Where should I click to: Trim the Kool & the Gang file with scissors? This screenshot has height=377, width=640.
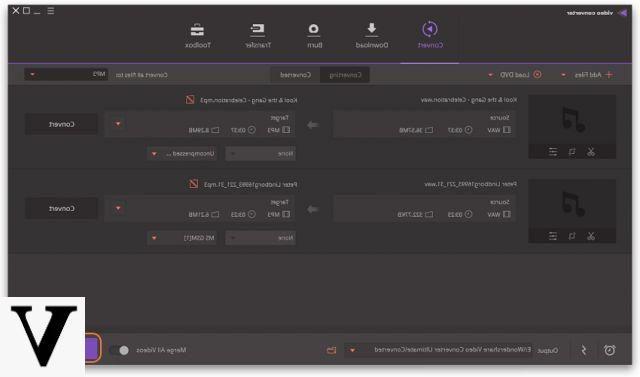(x=591, y=152)
